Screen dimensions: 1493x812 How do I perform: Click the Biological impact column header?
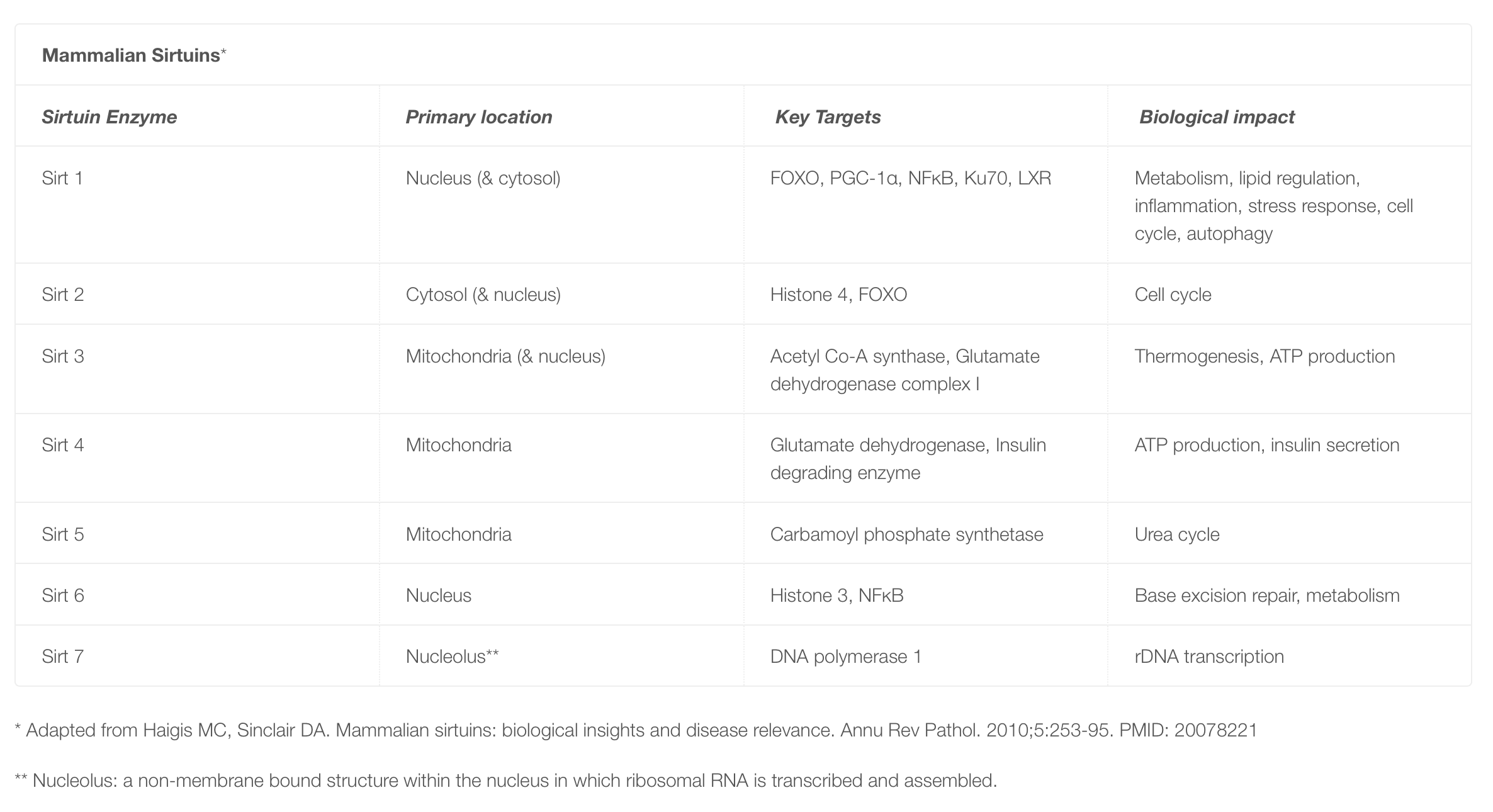tap(1217, 117)
